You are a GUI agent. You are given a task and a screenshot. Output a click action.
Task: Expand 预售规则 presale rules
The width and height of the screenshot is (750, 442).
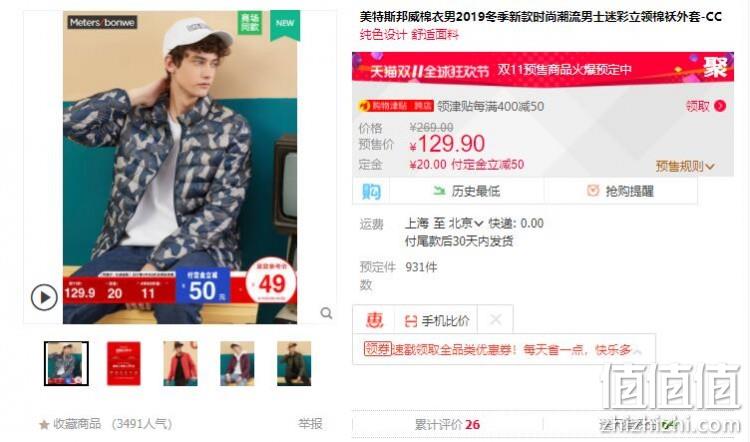click(685, 166)
